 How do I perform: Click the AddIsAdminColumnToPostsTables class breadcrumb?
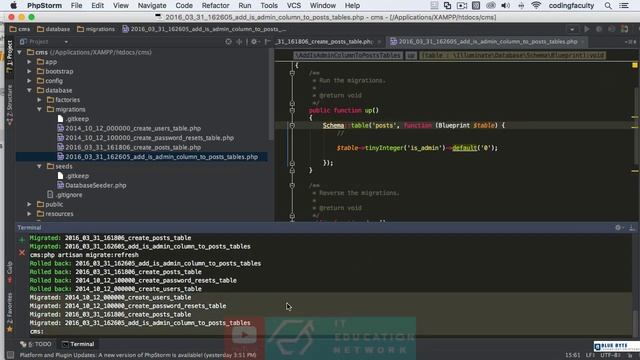pos(347,55)
